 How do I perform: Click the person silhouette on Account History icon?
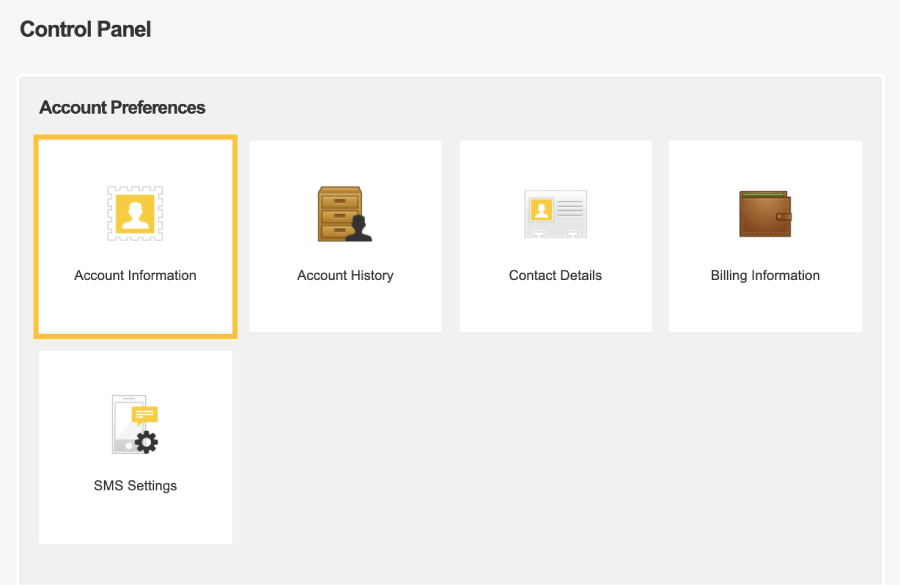[x=359, y=228]
